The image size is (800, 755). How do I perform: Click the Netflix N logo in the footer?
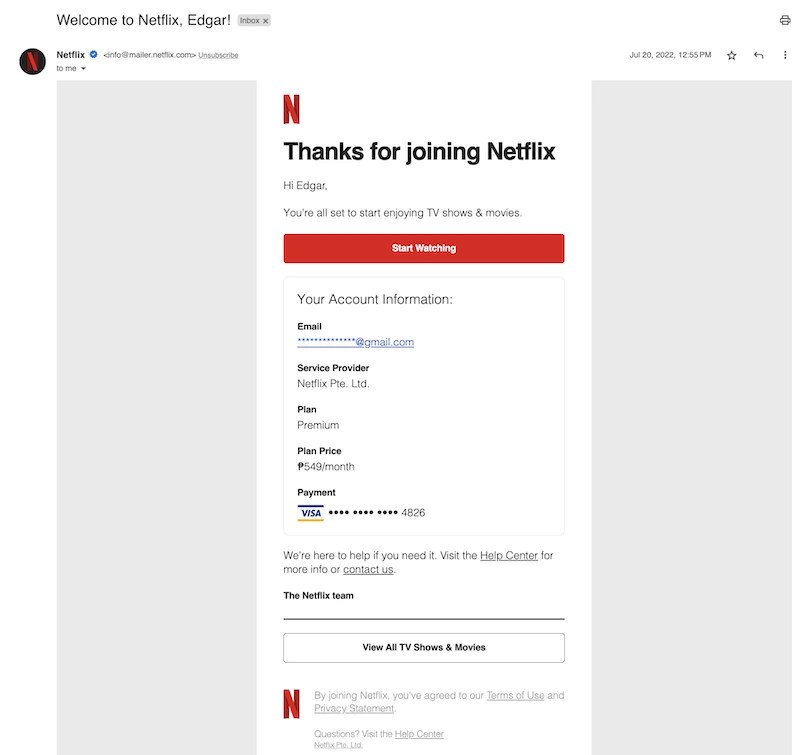(291, 703)
